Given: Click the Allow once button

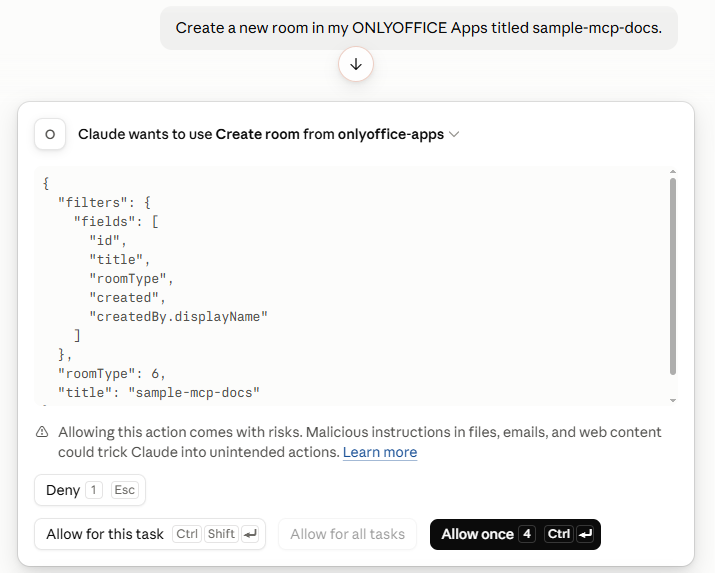Looking at the screenshot, I should point(515,534).
